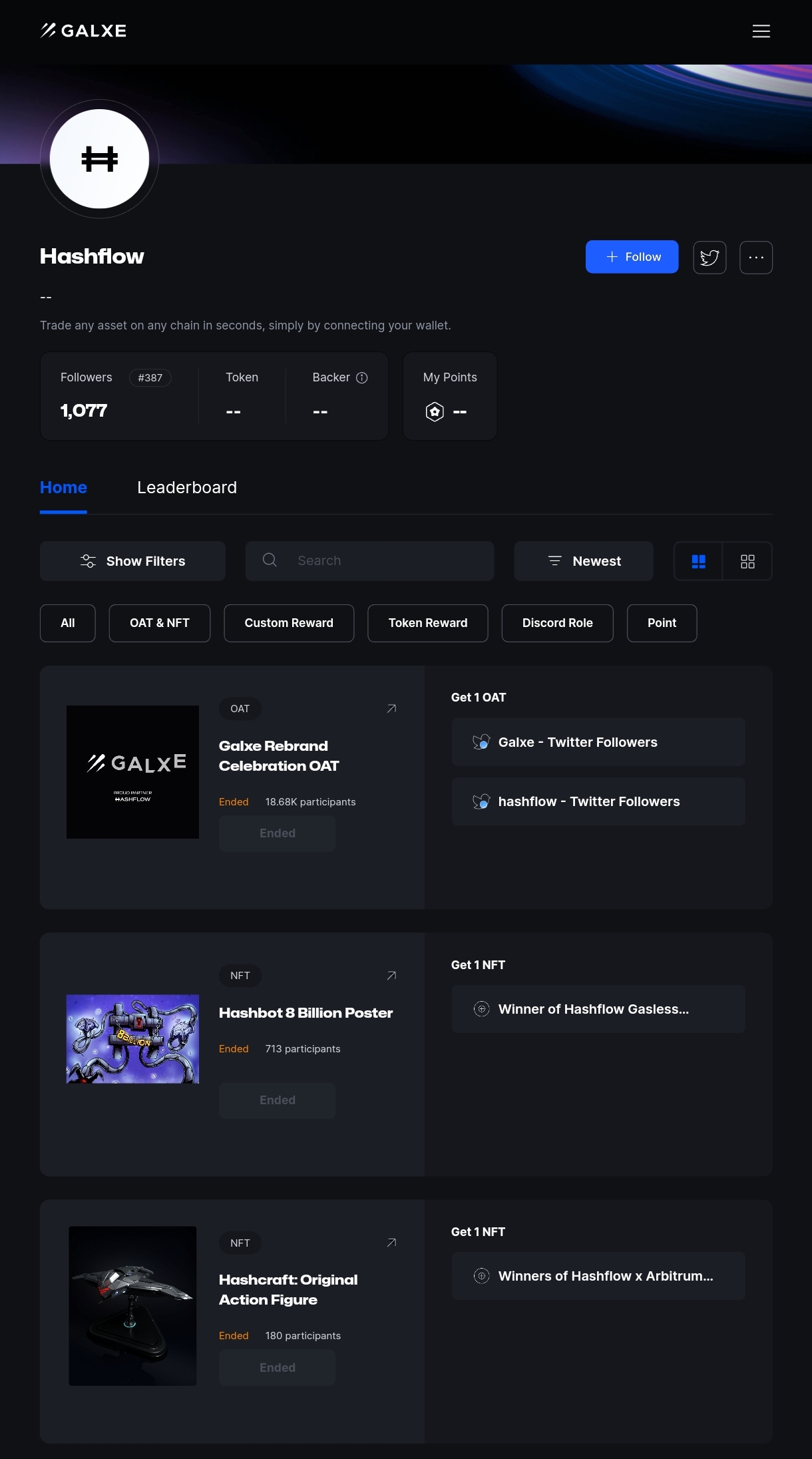Viewport: 812px width, 1459px height.
Task: Open Winner of Hashflow Gasless task
Action: pos(598,1009)
